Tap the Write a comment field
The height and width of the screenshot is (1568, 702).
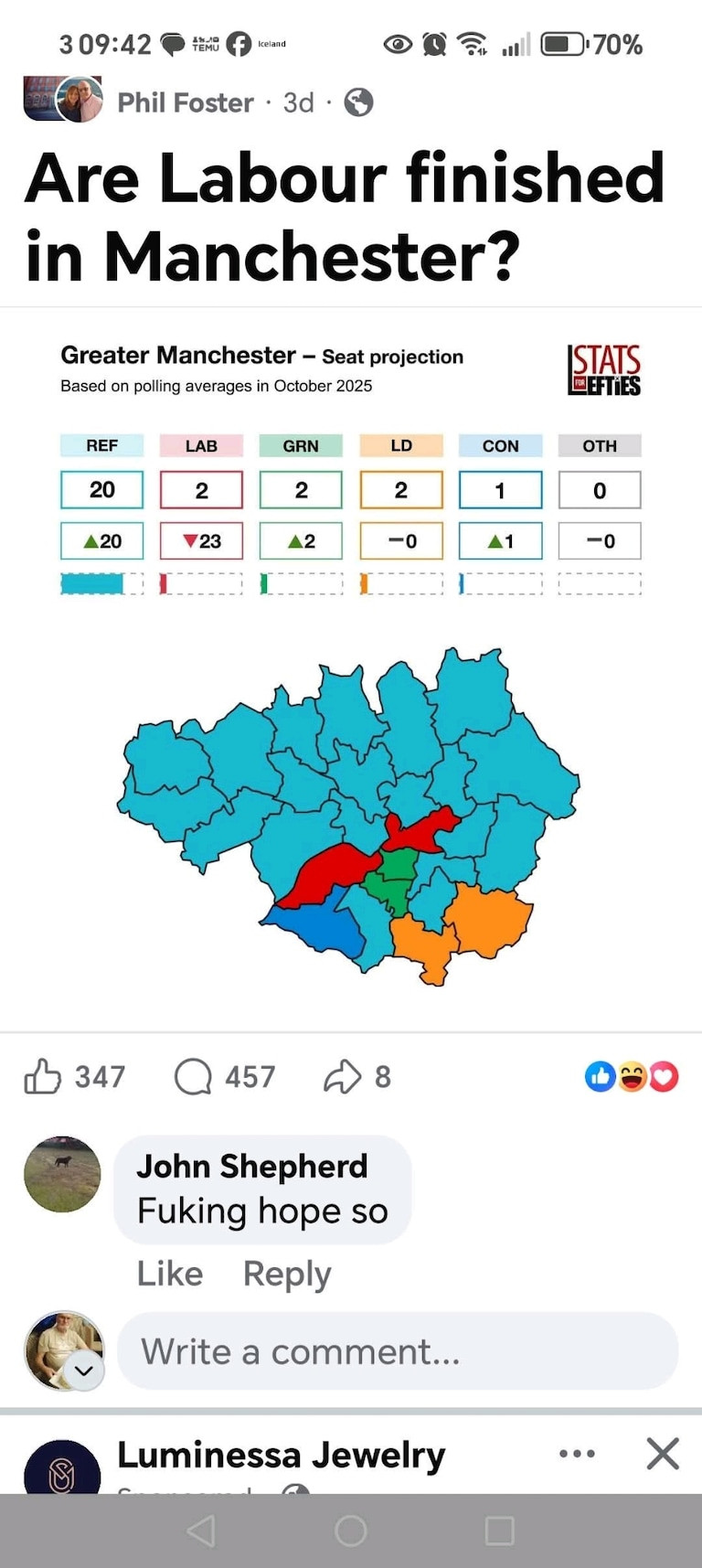pos(398,1351)
